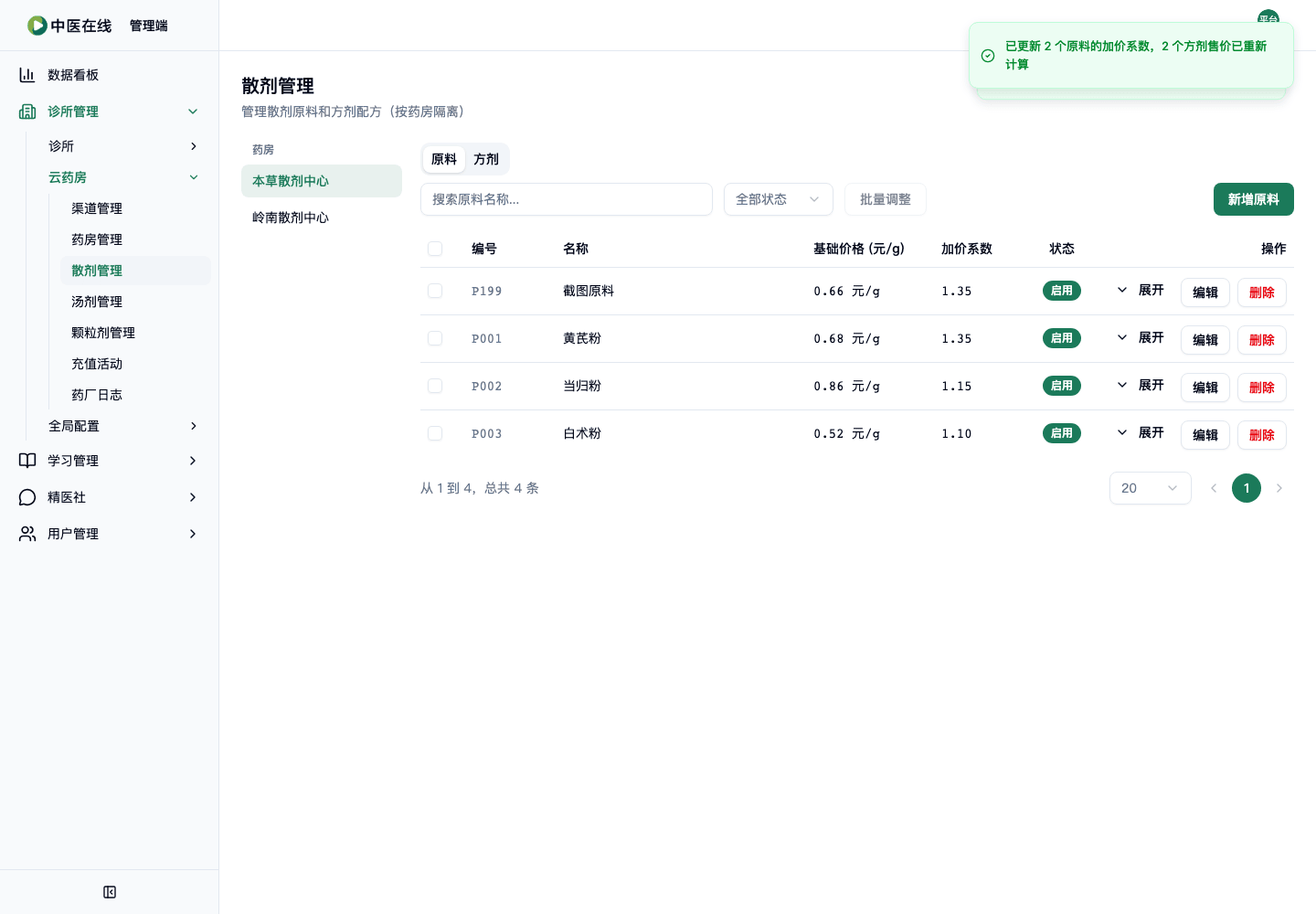Click the platform user avatar
The height and width of the screenshot is (914, 1316).
[1268, 18]
